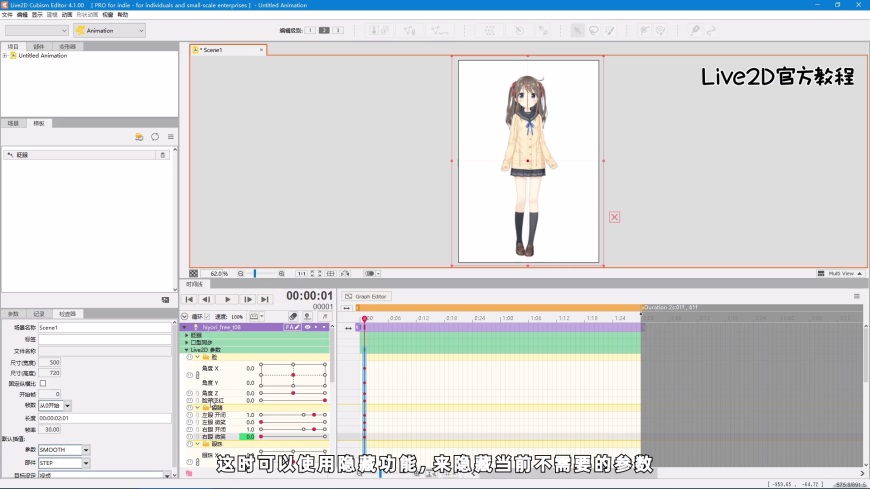Open the Multi View options

point(840,274)
